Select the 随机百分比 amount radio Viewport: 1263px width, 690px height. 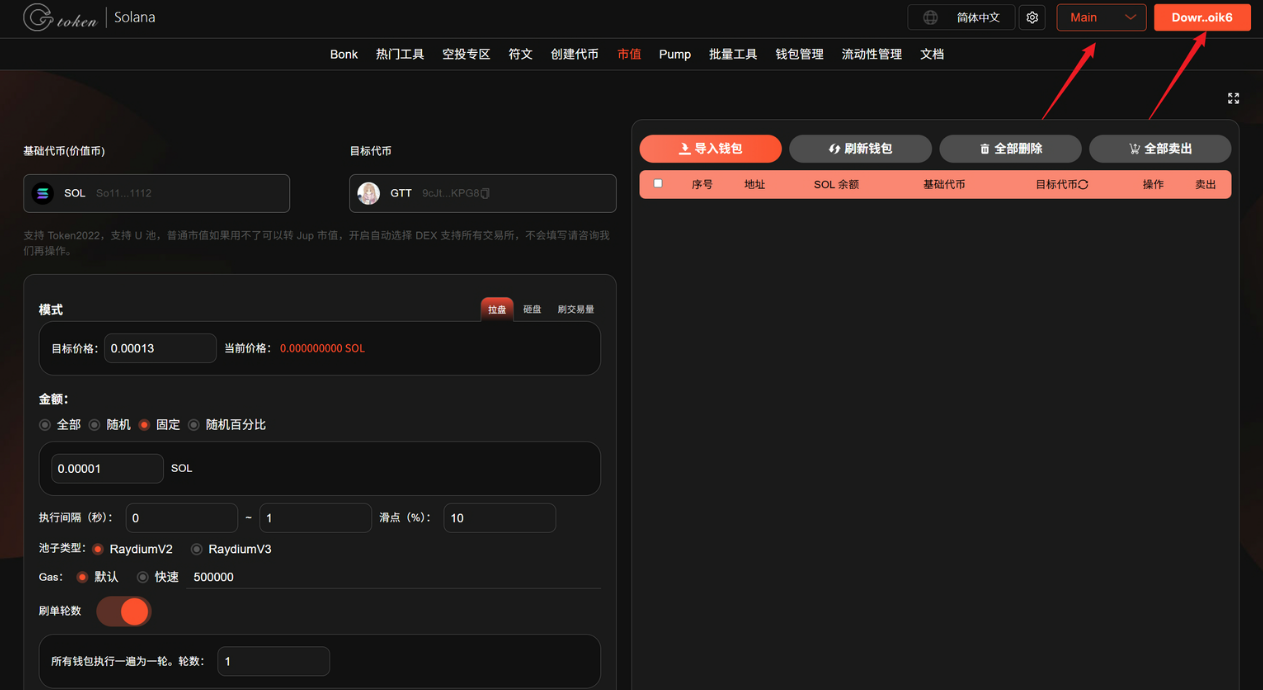pos(194,425)
